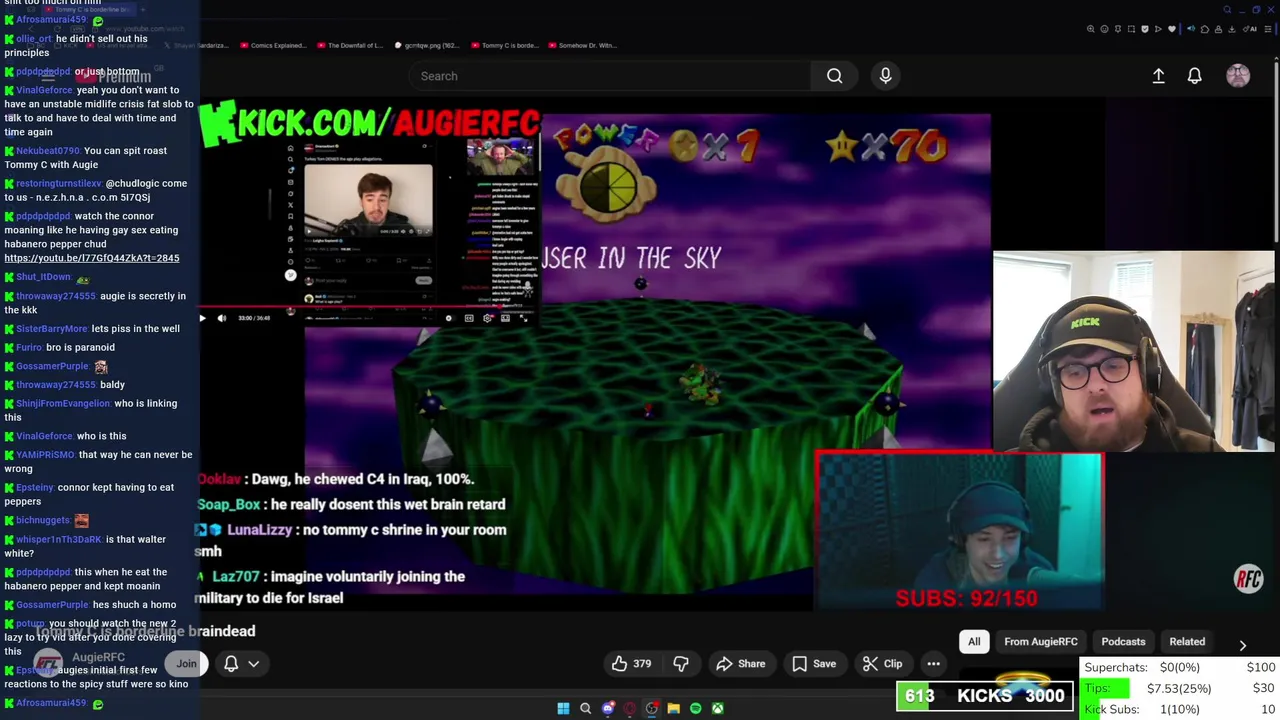Image resolution: width=1280 pixels, height=720 pixels.
Task: Click browser toolbar heart icon
Action: pyautogui.click(x=1172, y=29)
